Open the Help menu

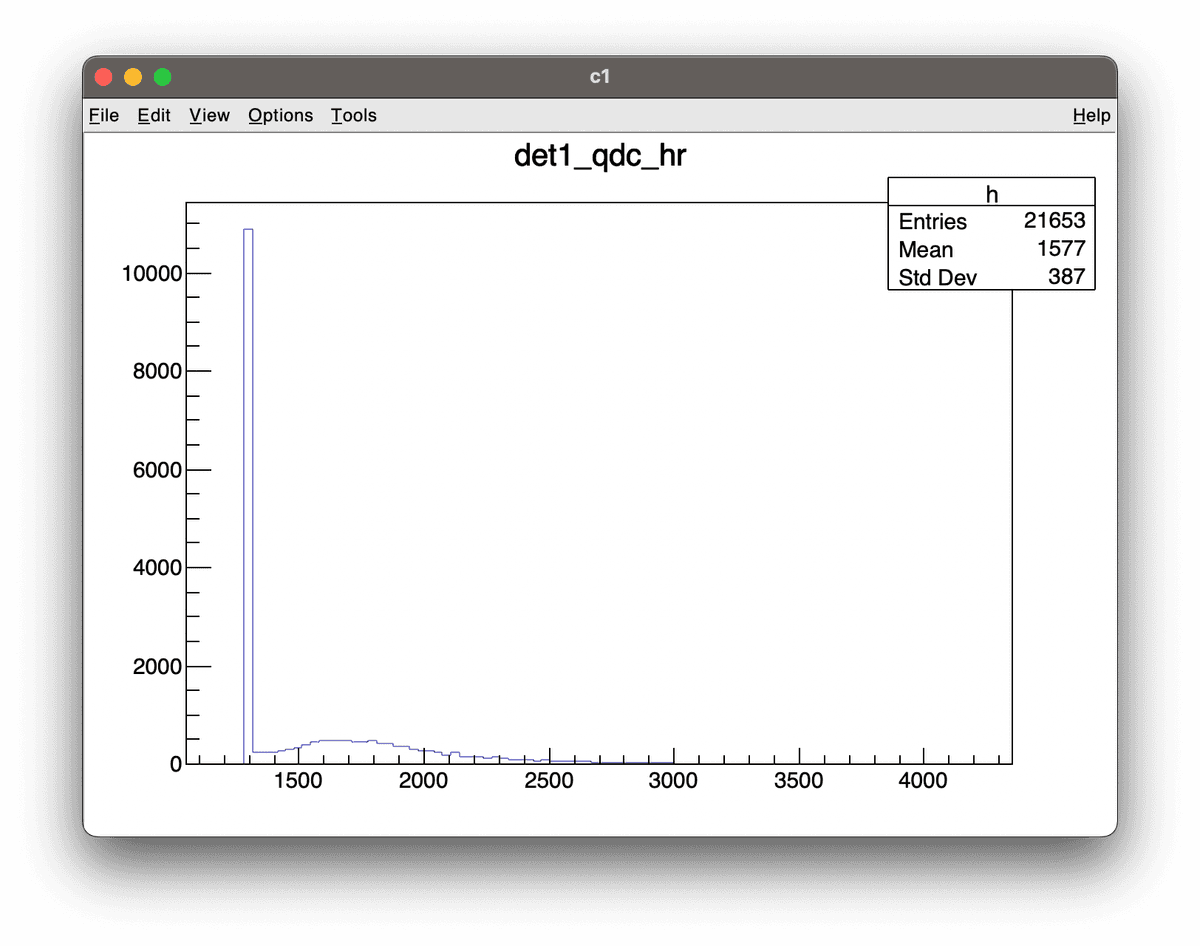1091,115
